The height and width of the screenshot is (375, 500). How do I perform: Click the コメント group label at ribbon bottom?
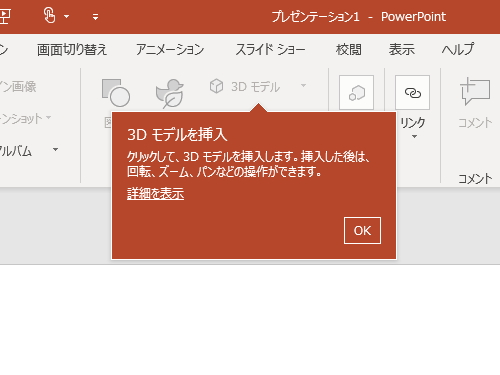[x=475, y=179]
